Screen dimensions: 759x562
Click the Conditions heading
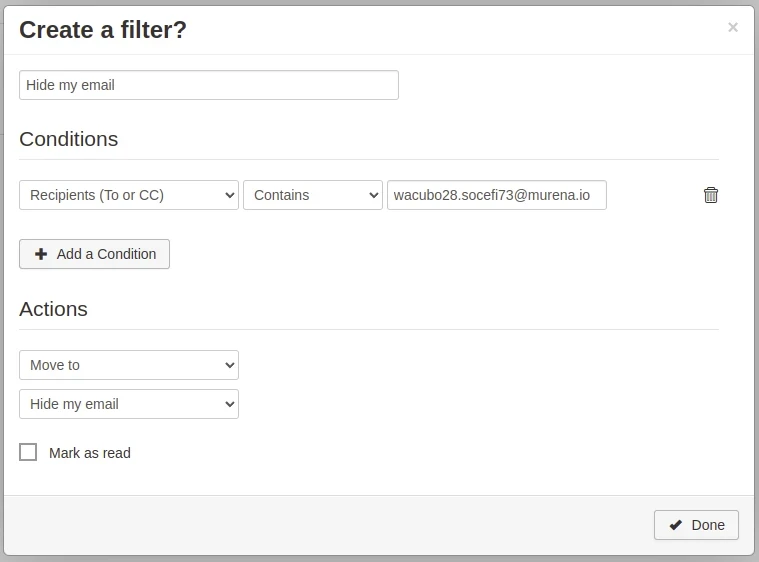tap(69, 139)
